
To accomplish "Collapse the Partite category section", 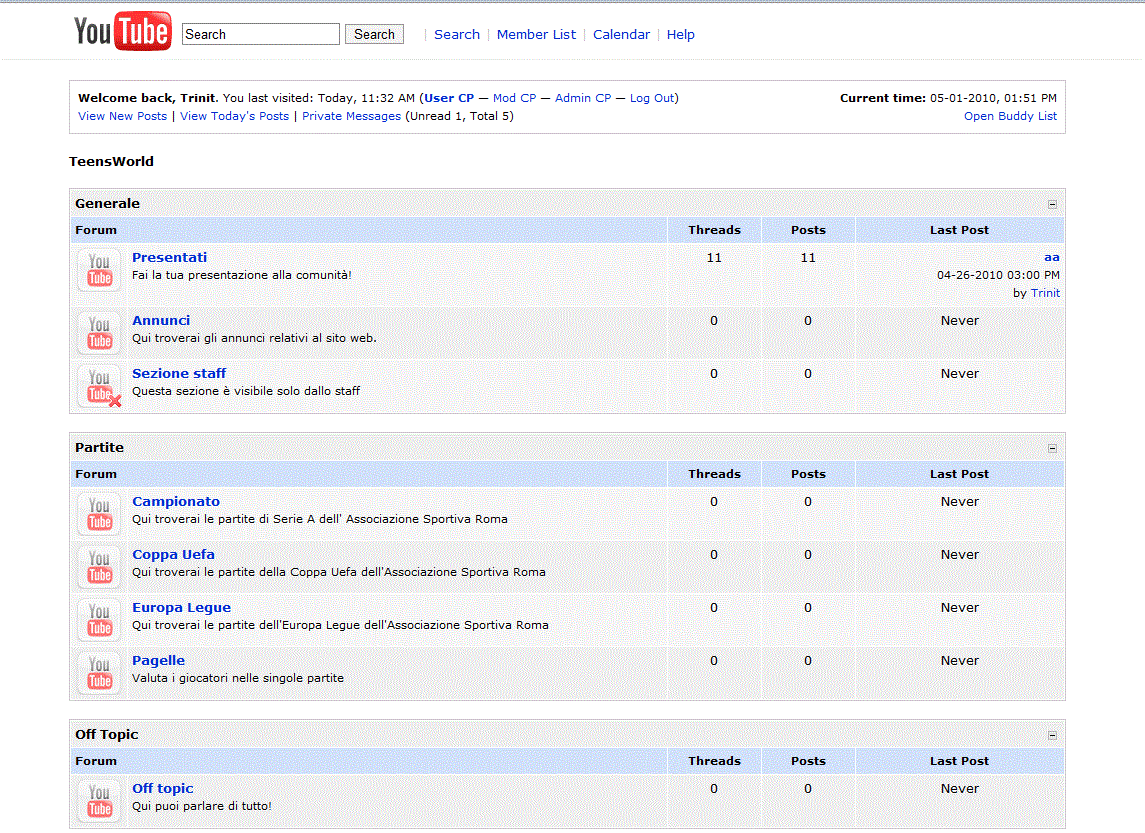I will [x=1052, y=448].
